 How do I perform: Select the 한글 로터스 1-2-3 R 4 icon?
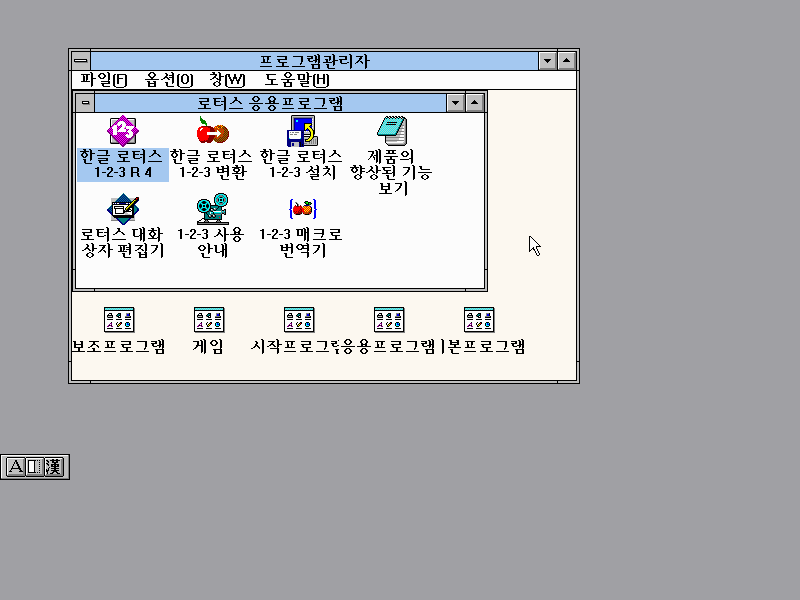(123, 131)
